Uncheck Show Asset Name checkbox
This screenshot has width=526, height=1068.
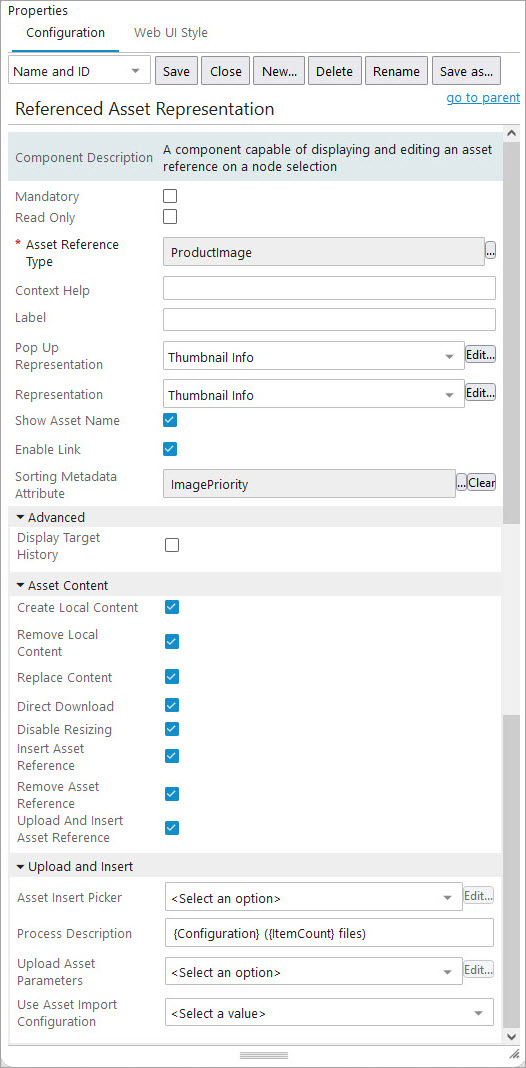click(x=170, y=420)
